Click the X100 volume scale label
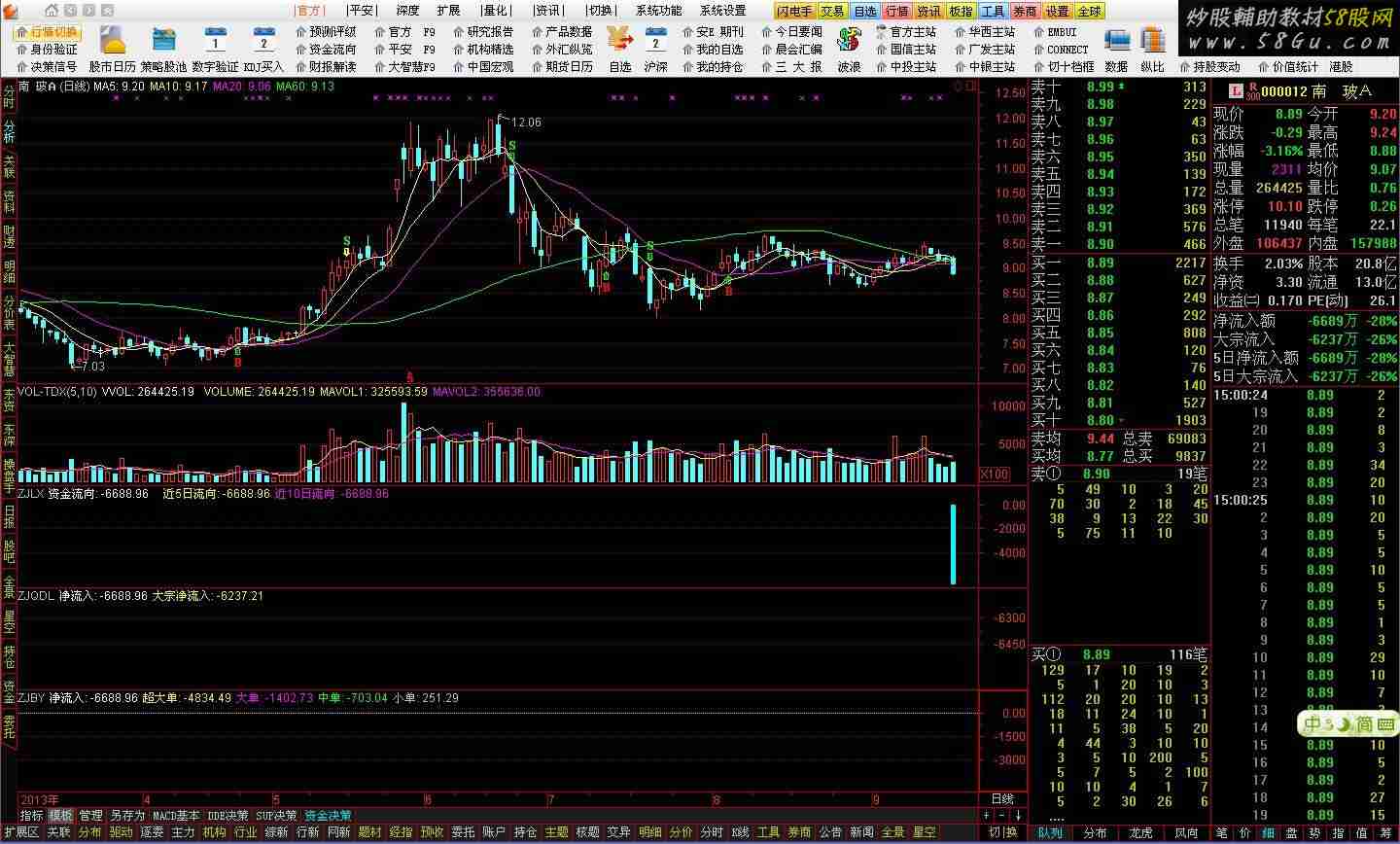1400x844 pixels. (994, 475)
